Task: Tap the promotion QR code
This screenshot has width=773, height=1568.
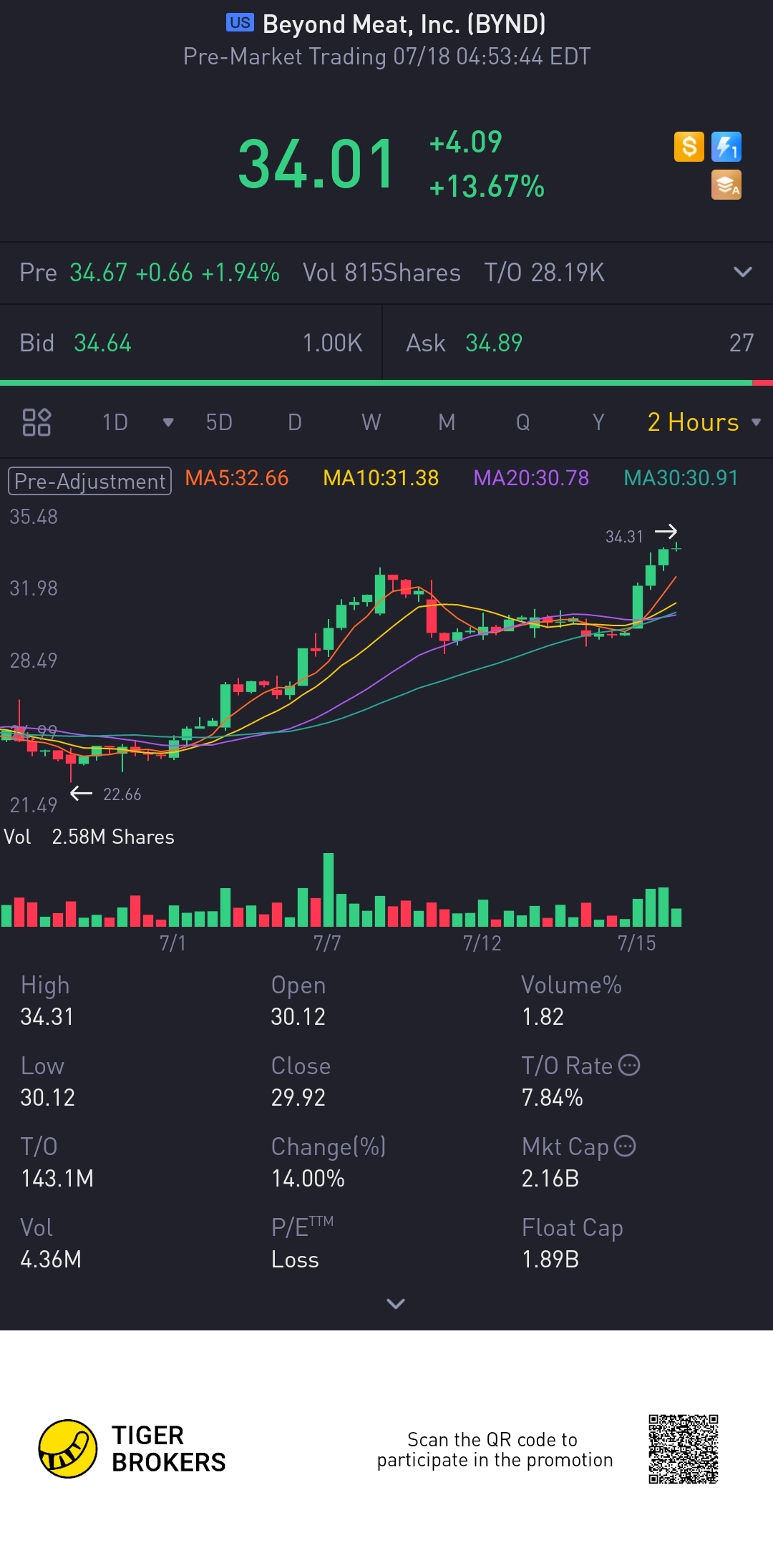Action: tap(684, 1449)
